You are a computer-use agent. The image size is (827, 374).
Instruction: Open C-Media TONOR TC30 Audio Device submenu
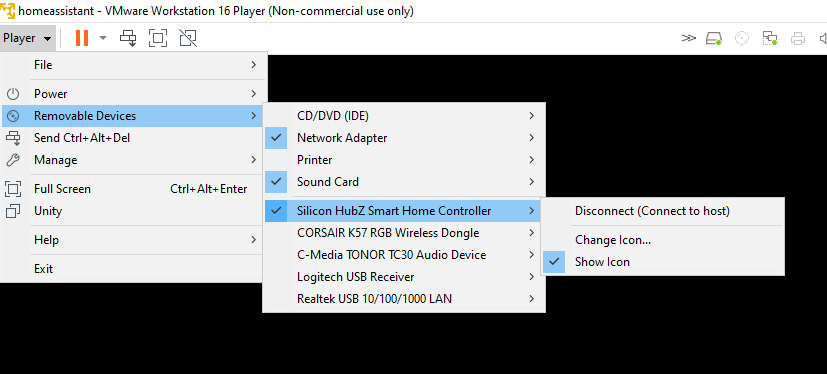[x=404, y=255]
